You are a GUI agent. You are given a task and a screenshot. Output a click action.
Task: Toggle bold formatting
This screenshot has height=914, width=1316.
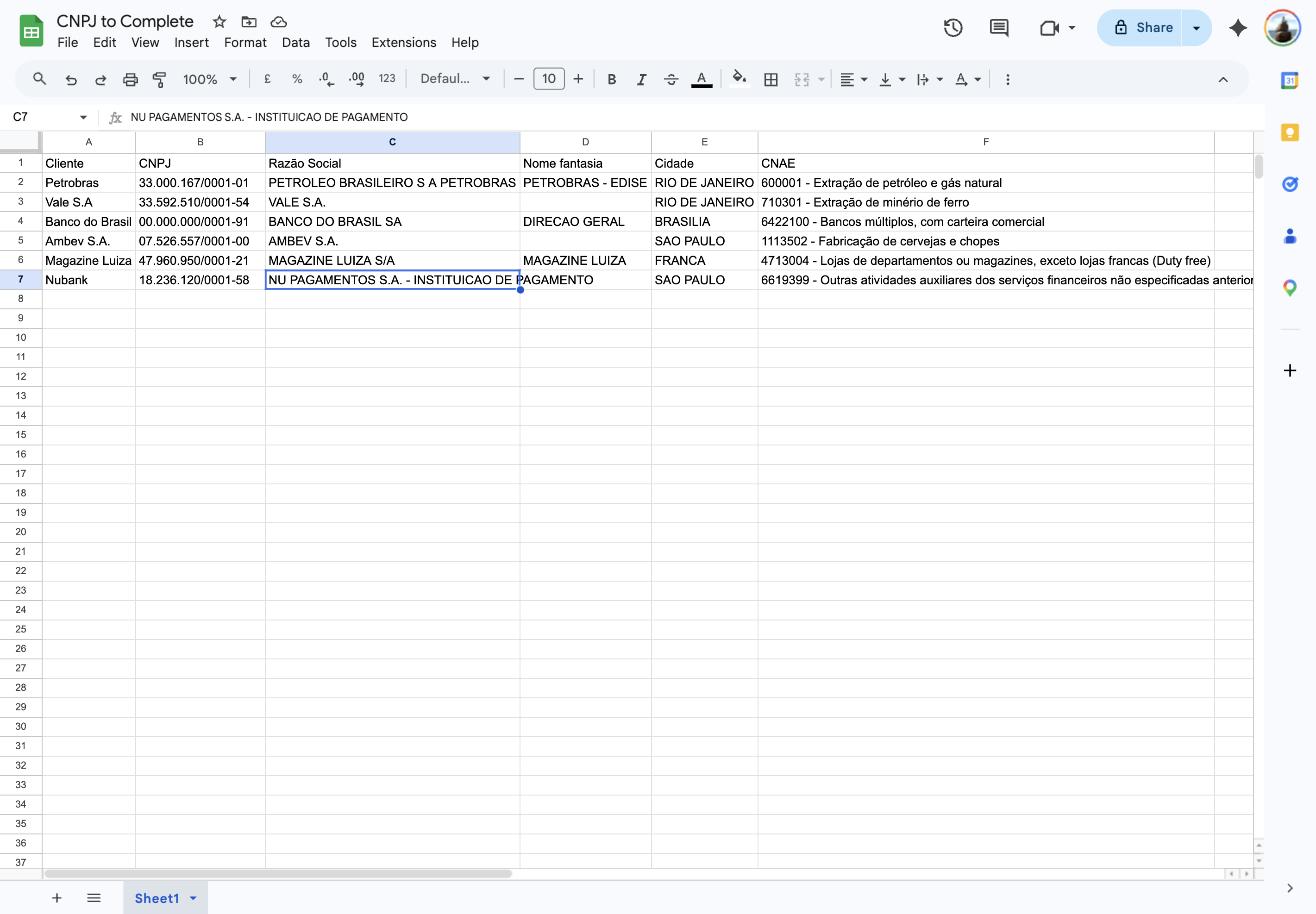click(x=612, y=79)
